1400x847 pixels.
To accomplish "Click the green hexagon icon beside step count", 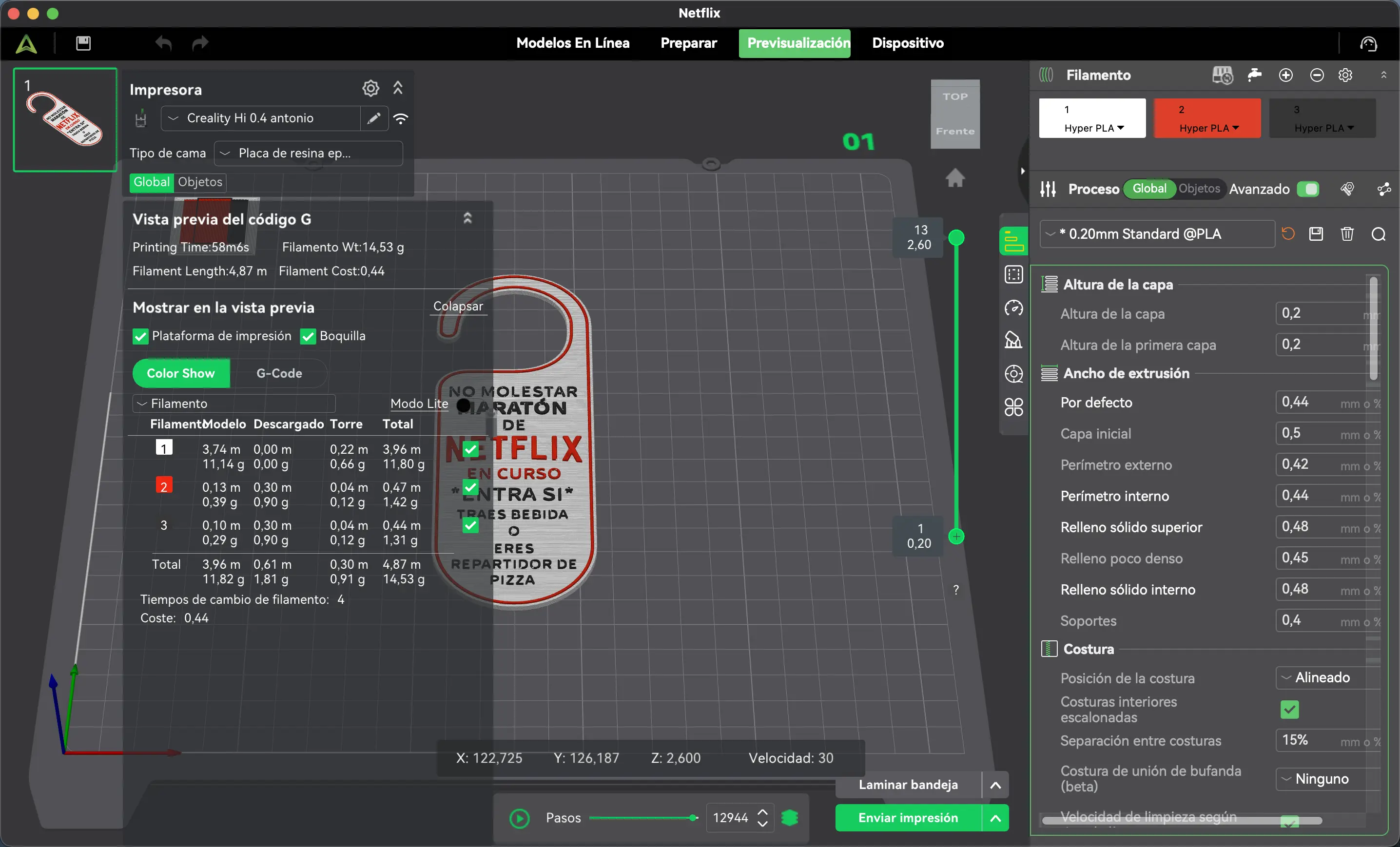I will [x=790, y=818].
